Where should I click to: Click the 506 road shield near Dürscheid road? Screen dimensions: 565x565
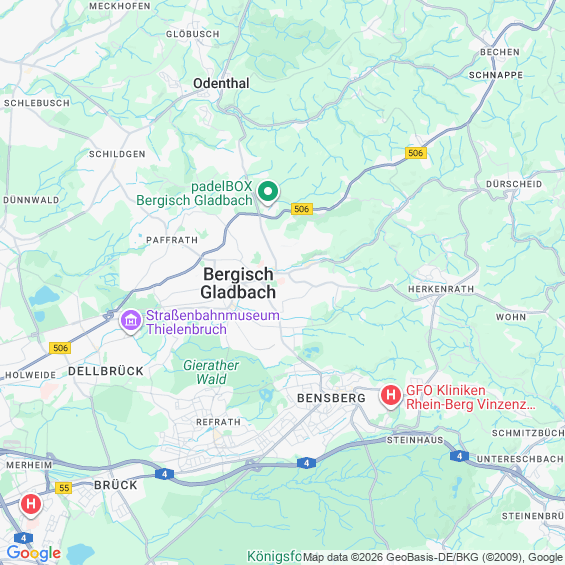point(416,153)
